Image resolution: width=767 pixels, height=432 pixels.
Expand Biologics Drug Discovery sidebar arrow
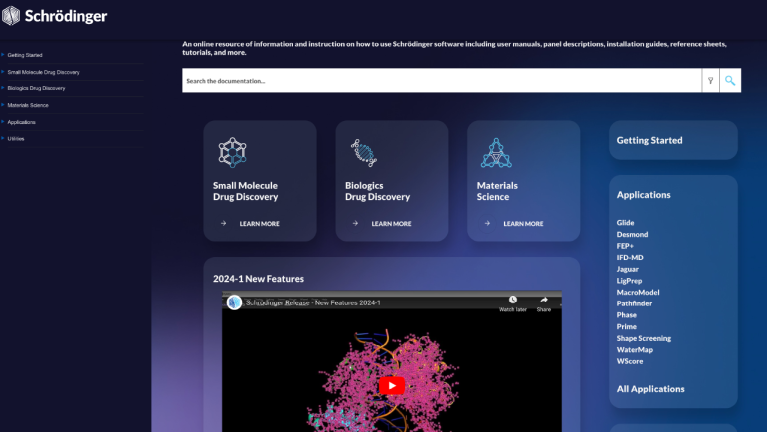[2, 88]
